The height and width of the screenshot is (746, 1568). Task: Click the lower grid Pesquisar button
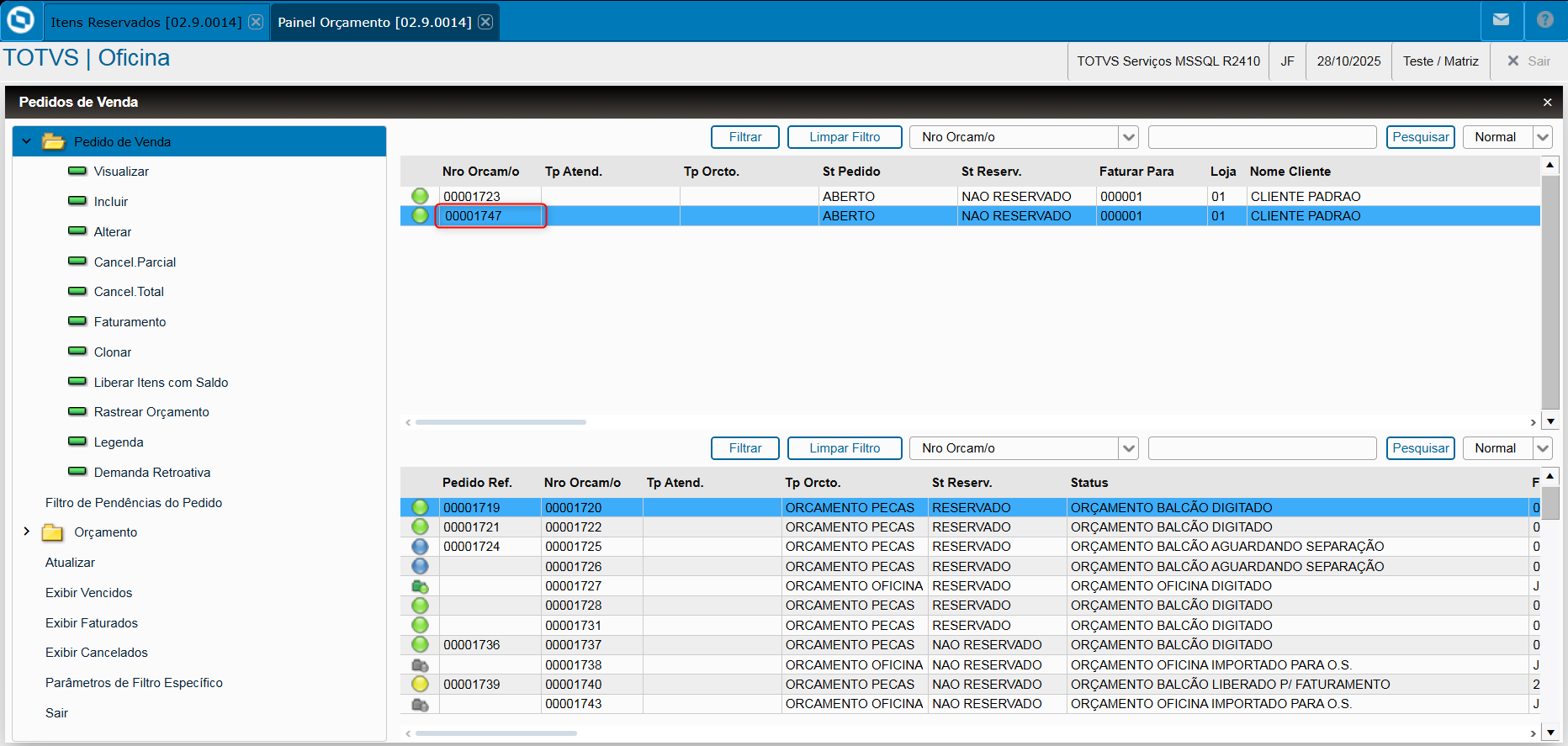(x=1421, y=448)
